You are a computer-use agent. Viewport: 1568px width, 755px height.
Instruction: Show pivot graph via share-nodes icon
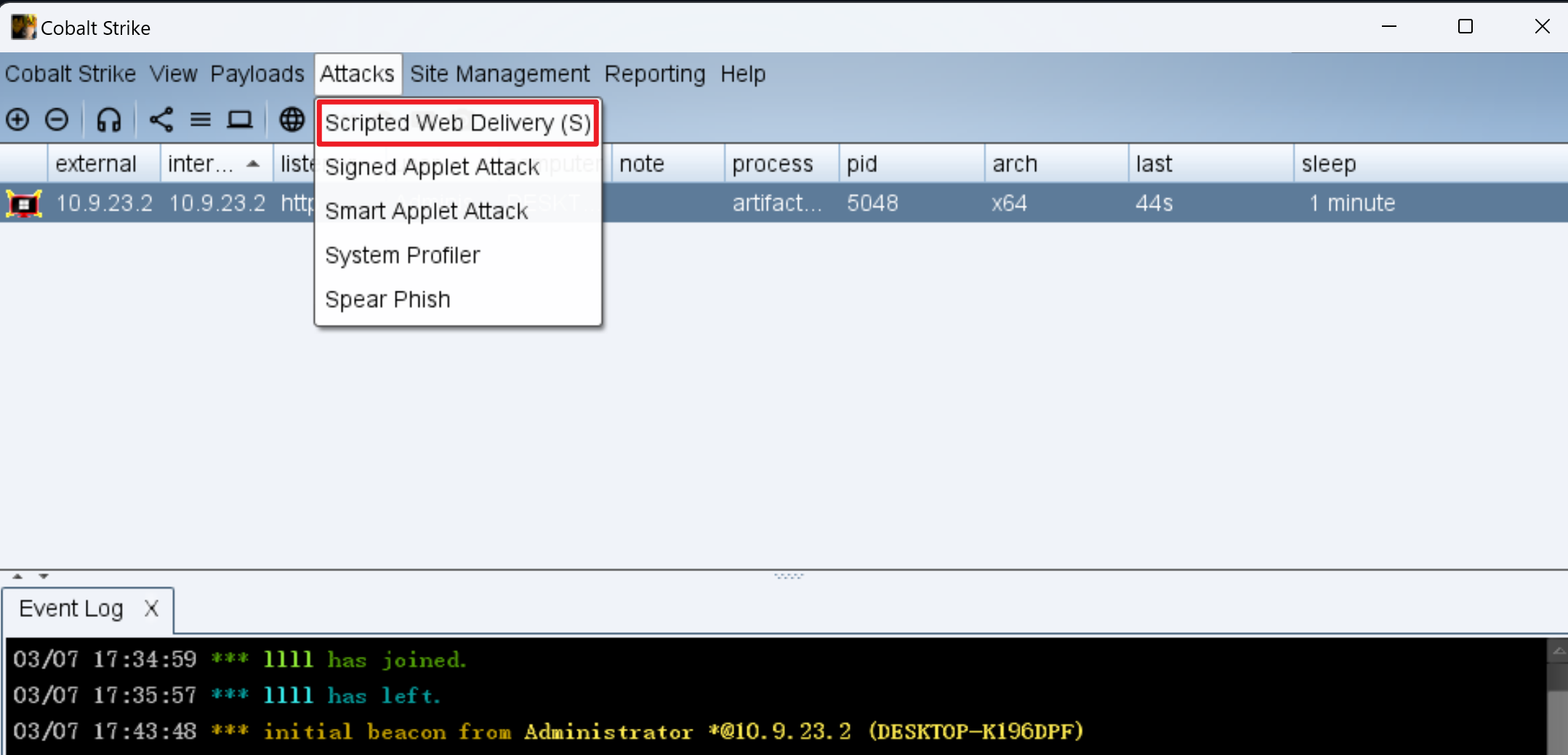pos(161,119)
